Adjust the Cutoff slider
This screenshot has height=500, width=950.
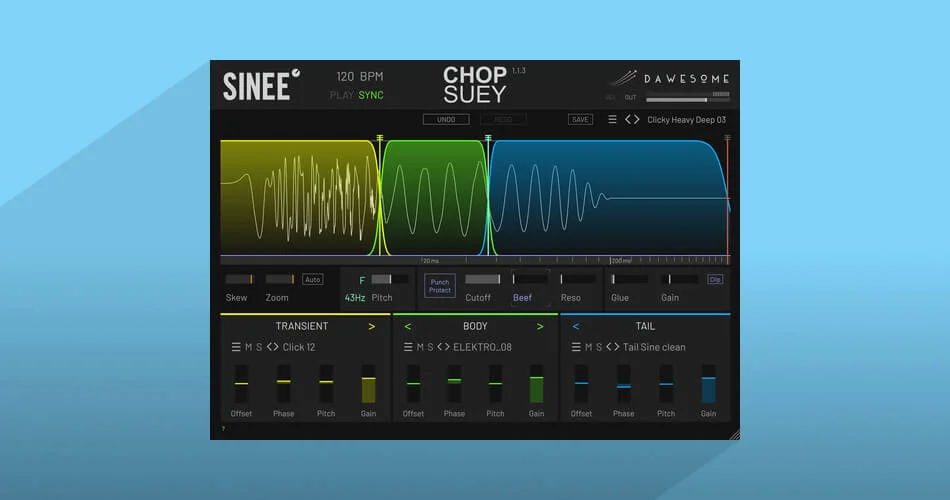point(482,279)
